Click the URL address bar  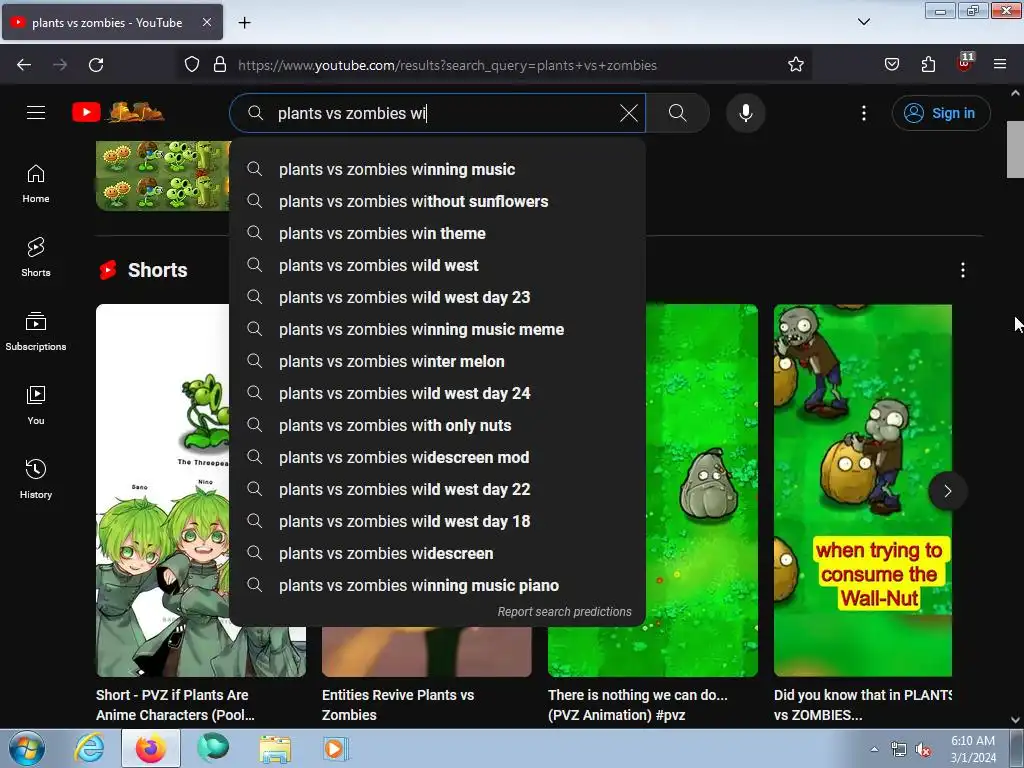point(494,65)
